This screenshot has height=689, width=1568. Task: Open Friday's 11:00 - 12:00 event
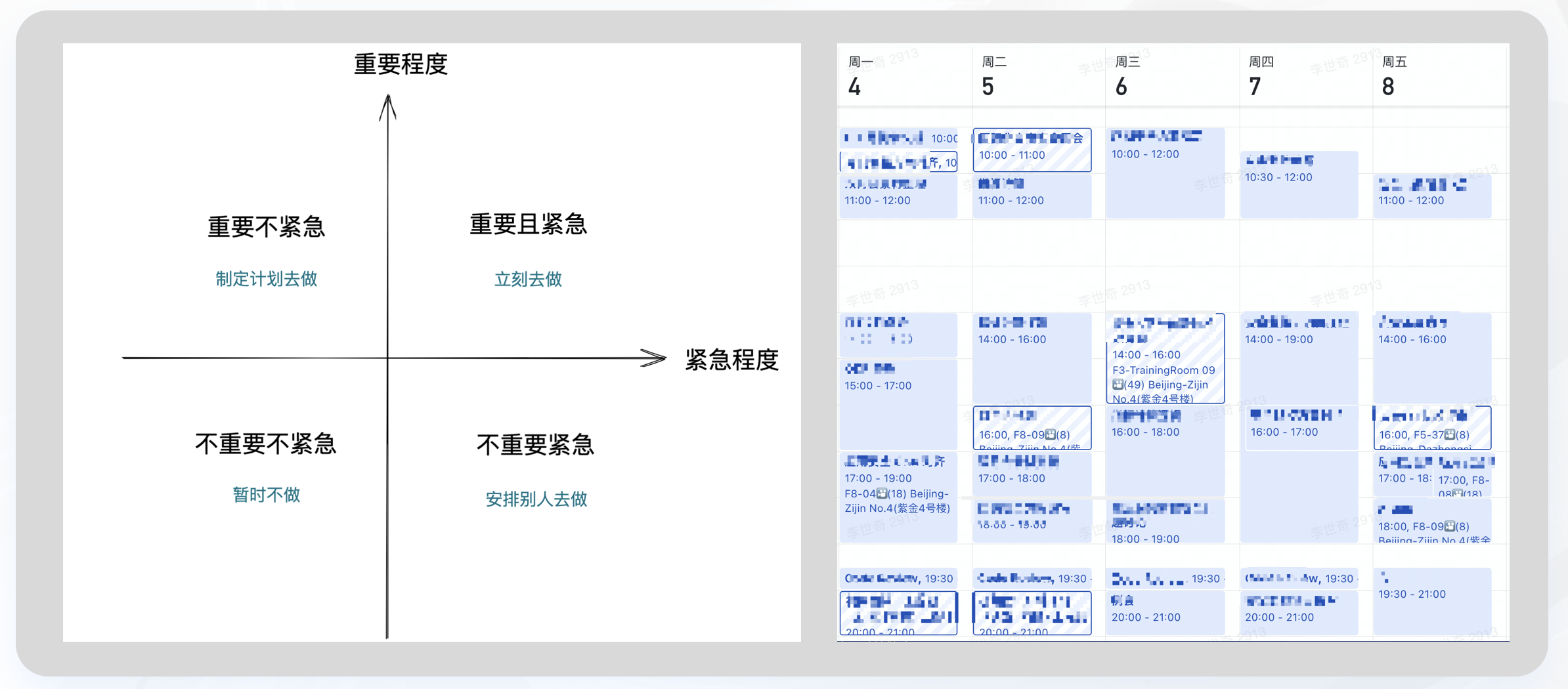(x=1431, y=196)
